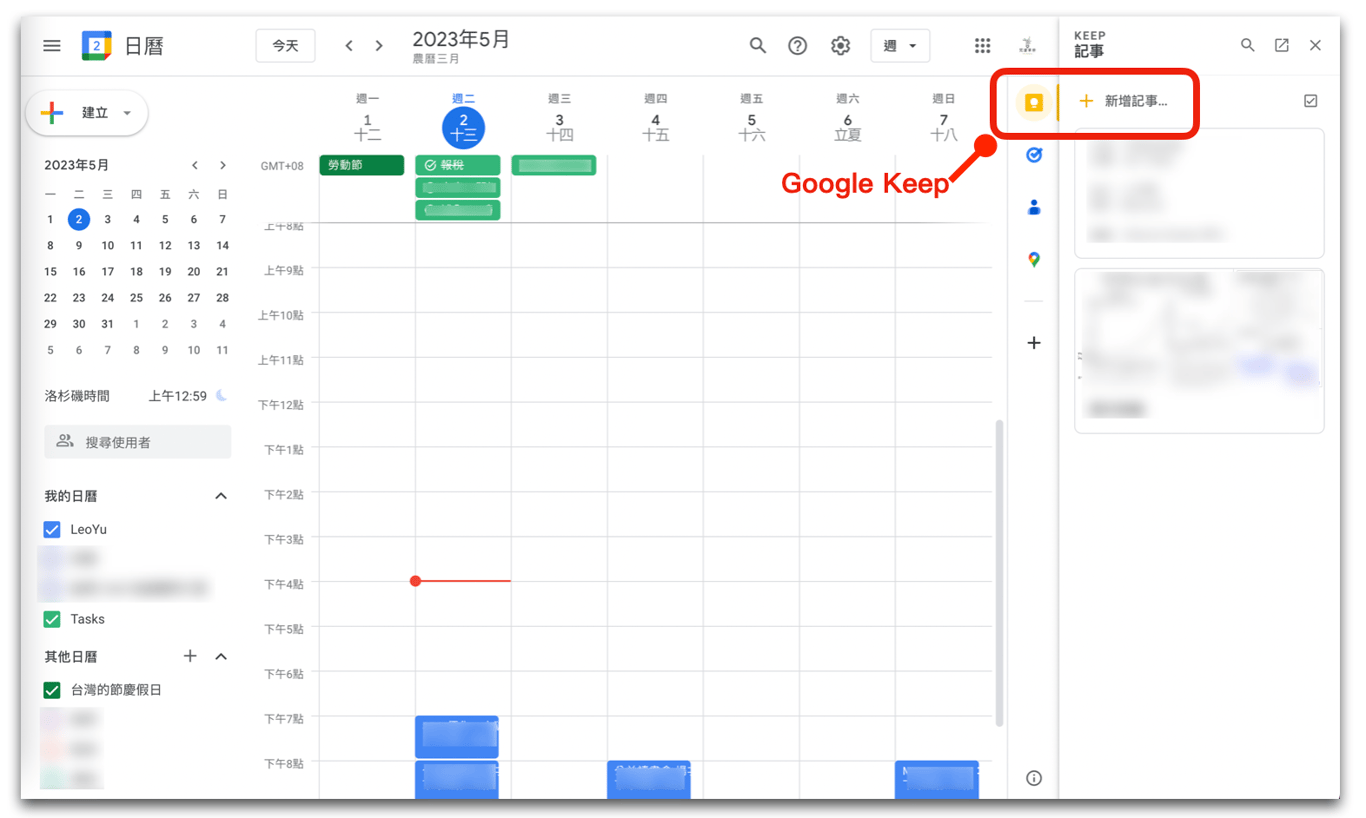
Task: Open the second Keep note card
Action: coord(1199,351)
